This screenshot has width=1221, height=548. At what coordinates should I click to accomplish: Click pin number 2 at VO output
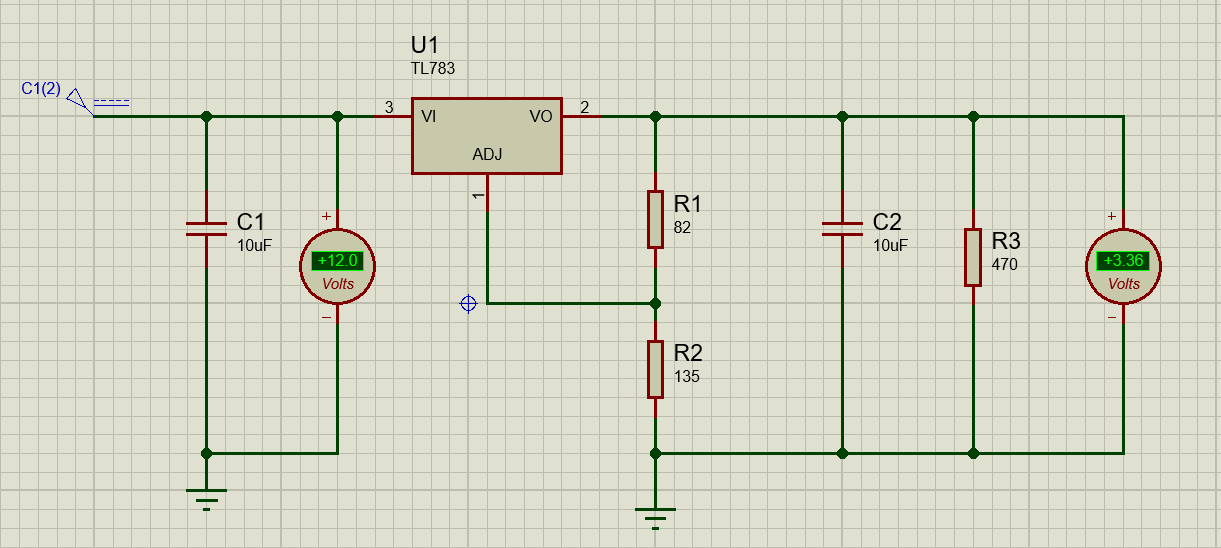coord(584,107)
